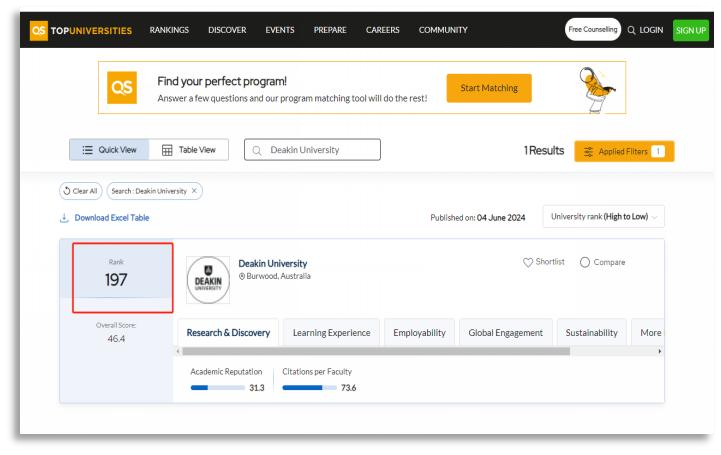The image size is (721, 455).
Task: Click the SIGN UP button
Action: pos(691,30)
